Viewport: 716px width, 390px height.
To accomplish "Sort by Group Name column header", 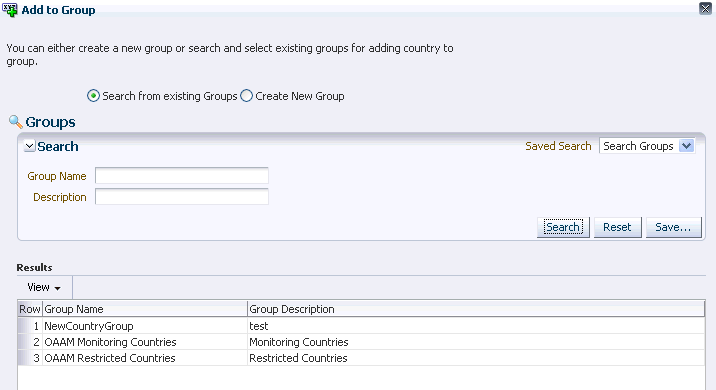I will pos(145,309).
